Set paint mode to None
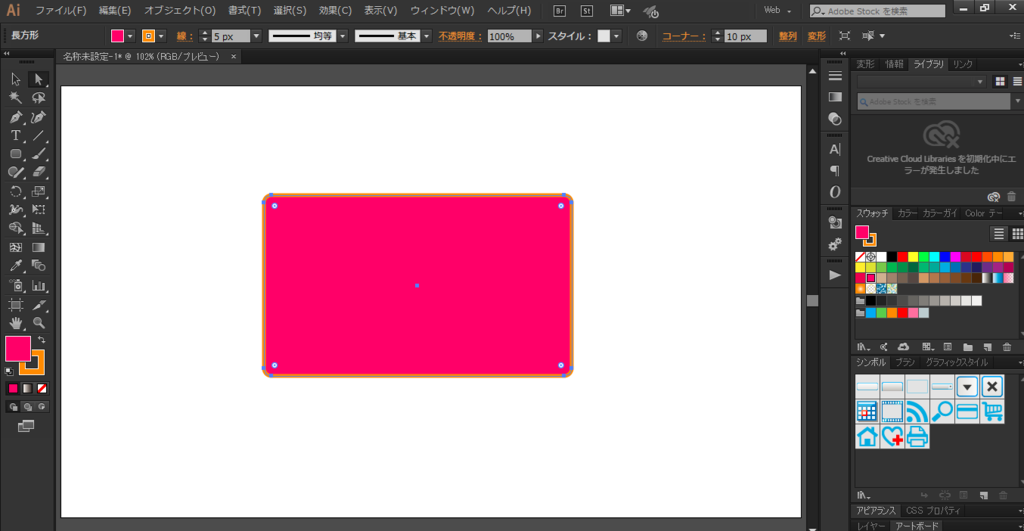Image resolution: width=1024 pixels, height=531 pixels. 41,389
